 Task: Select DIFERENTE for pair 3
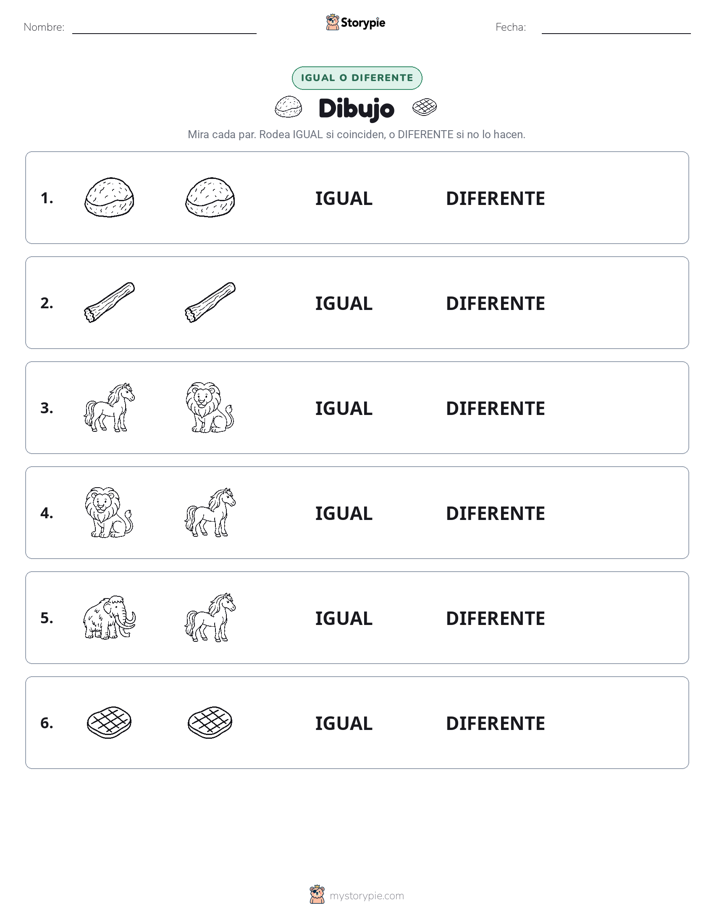[x=495, y=408]
